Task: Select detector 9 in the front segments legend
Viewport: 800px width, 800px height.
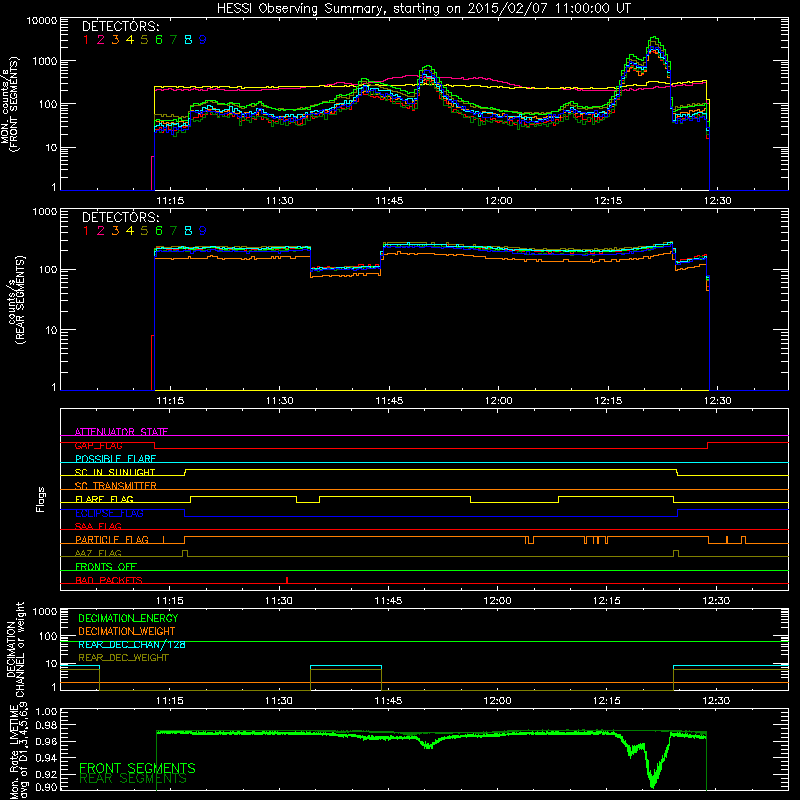Action: pyautogui.click(x=203, y=40)
